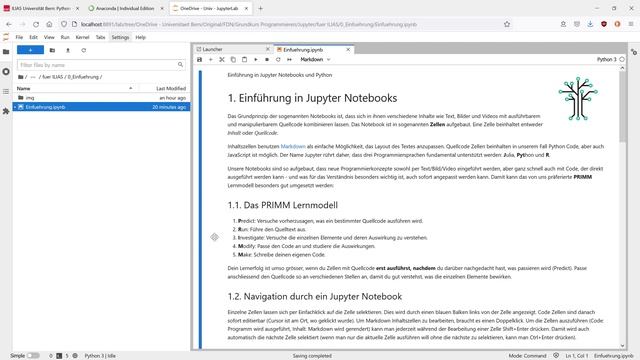Open the Help menu
The width and height of the screenshot is (640, 360).
tap(140, 37)
